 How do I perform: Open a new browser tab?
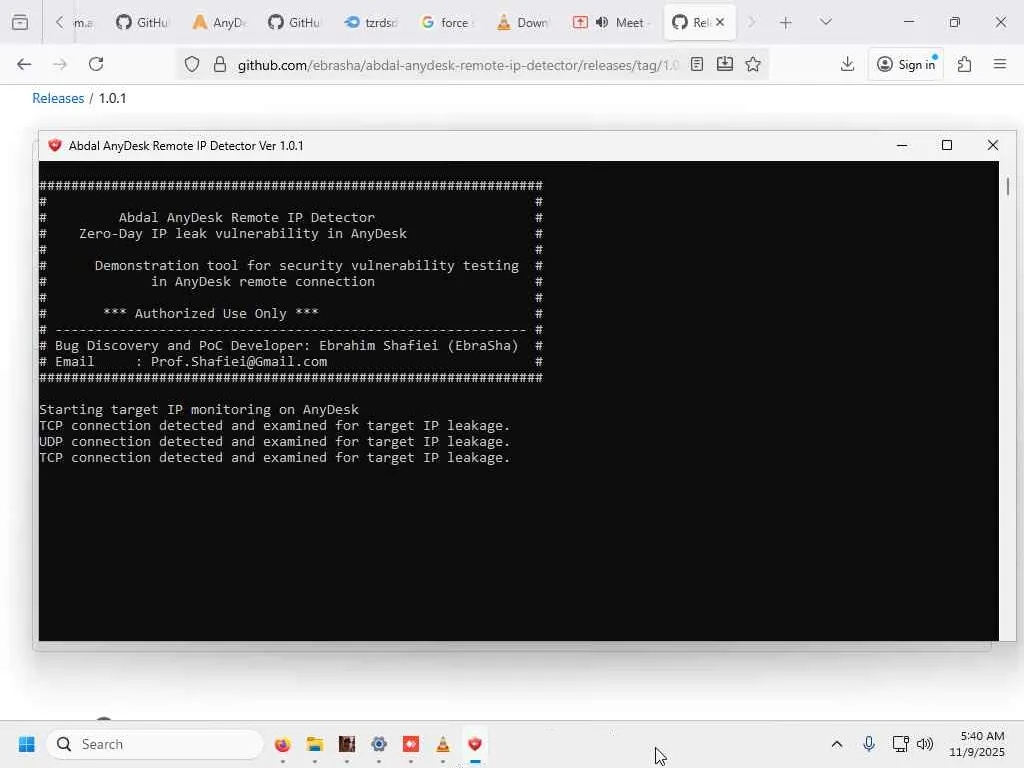coord(786,23)
